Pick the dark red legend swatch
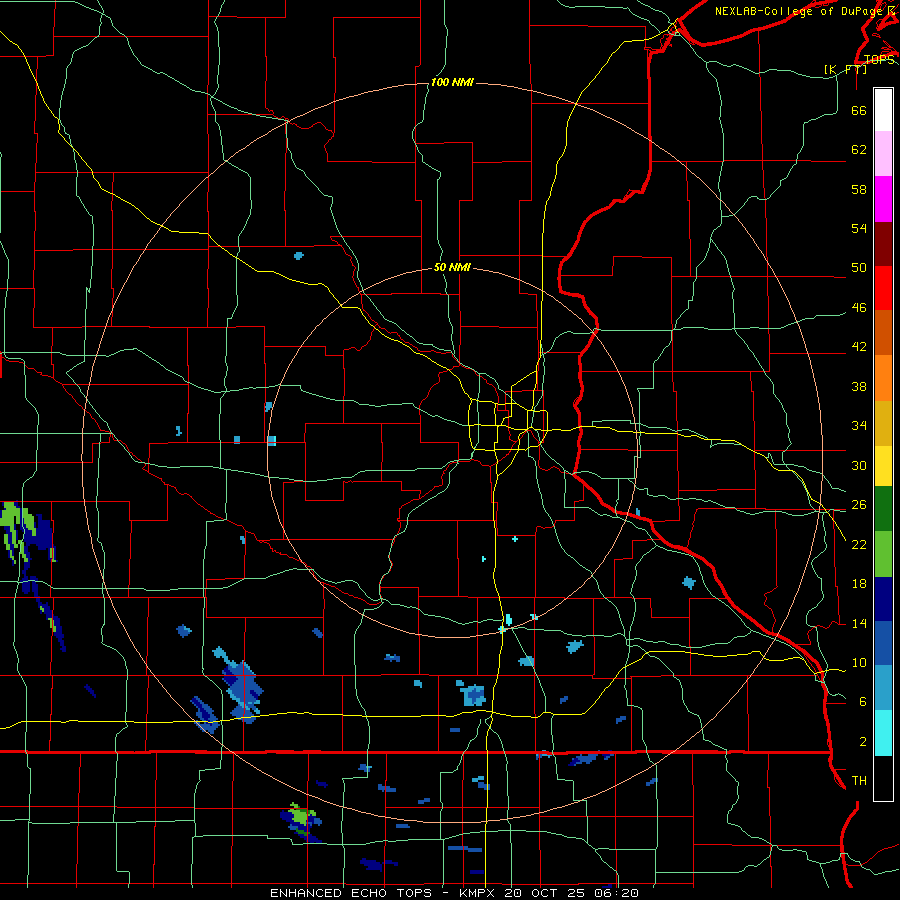 coord(883,244)
